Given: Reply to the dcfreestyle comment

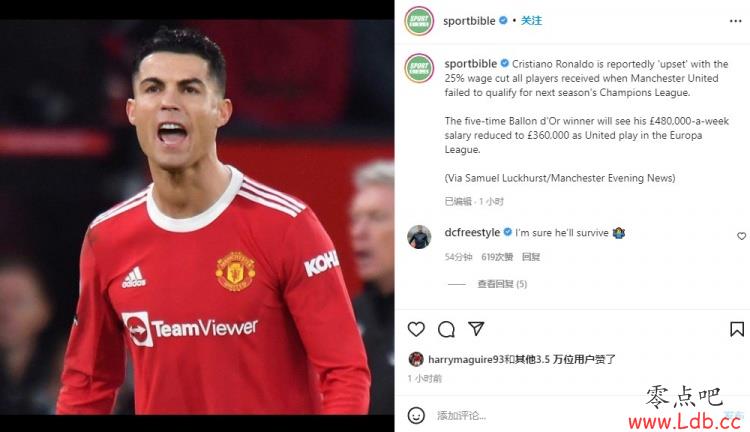Looking at the screenshot, I should 531,257.
